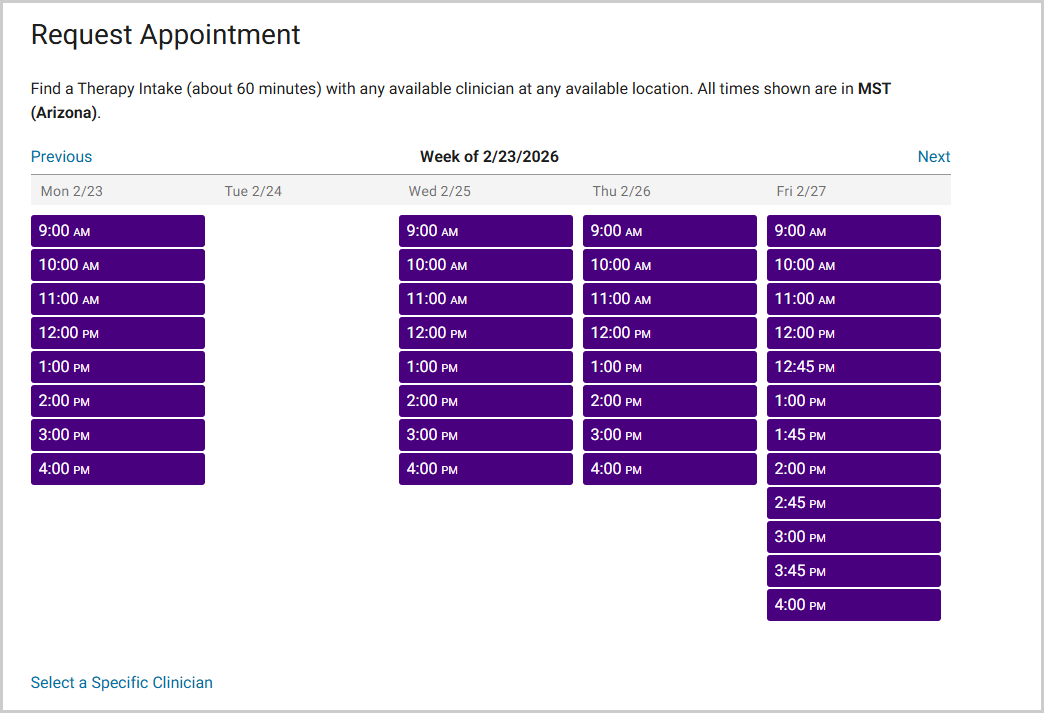1044x713 pixels.
Task: Pick Friday 2/27 3:45 PM time
Action: [854, 571]
